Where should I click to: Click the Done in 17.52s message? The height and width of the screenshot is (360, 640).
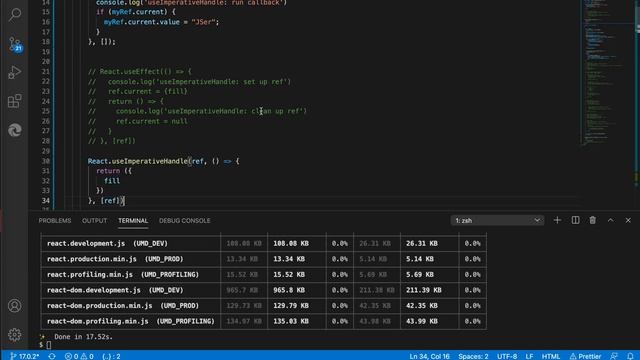[x=83, y=337]
